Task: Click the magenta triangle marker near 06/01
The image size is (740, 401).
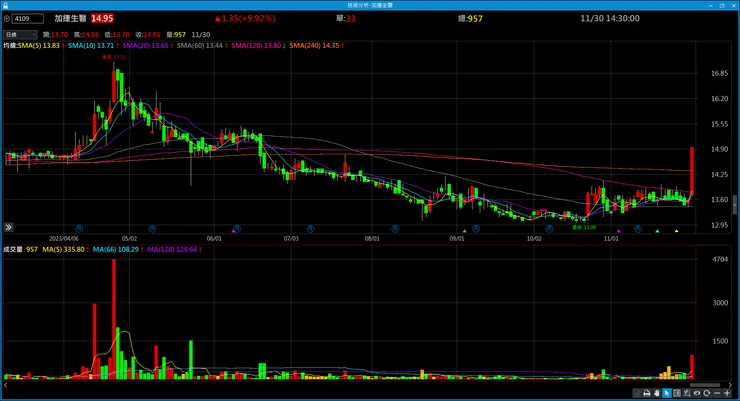Action: click(233, 231)
